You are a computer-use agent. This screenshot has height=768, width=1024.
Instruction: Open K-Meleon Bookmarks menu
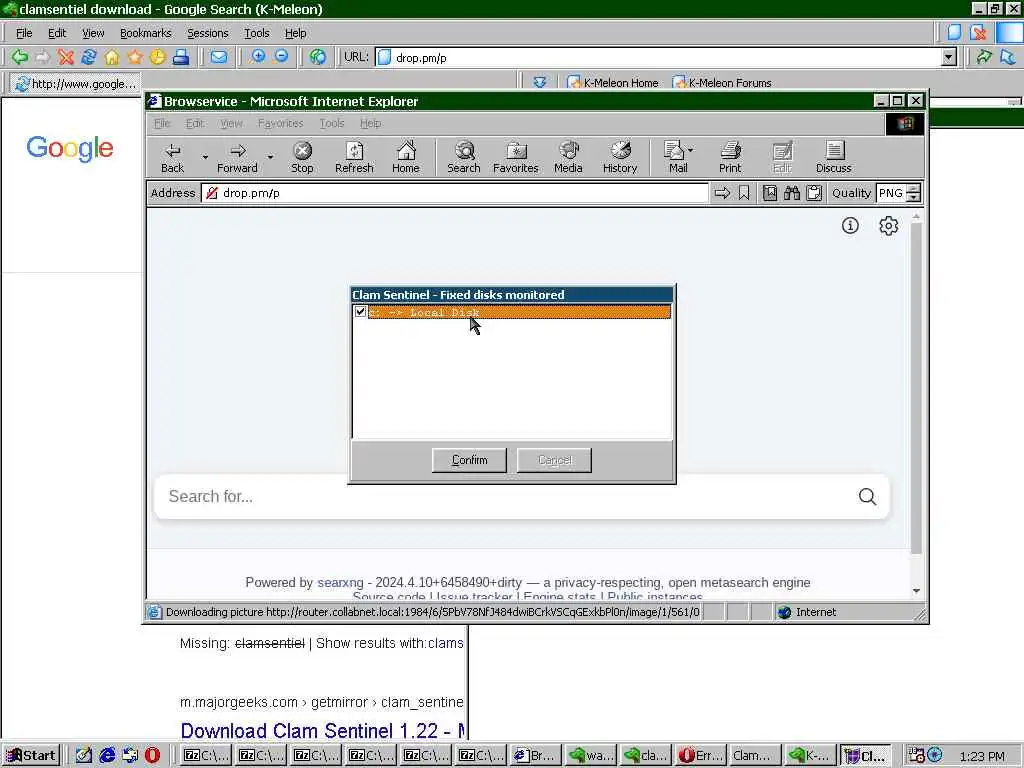tap(146, 33)
